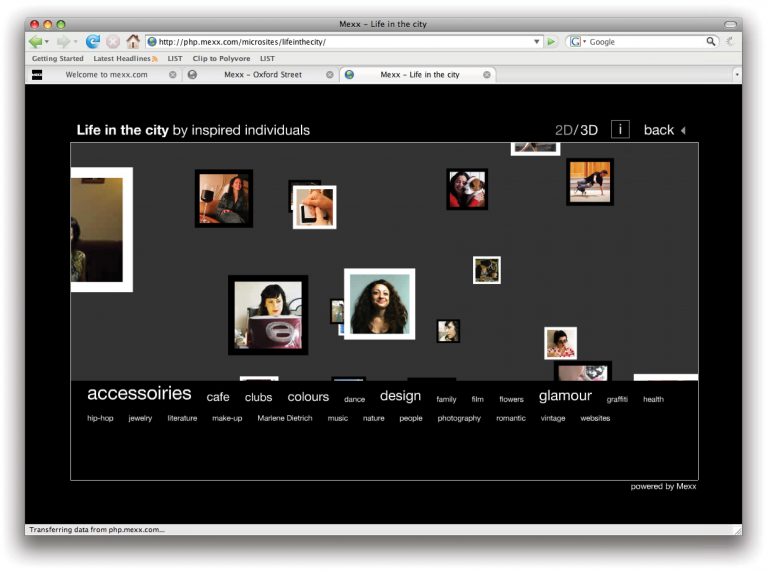This screenshot has width=768, height=572.
Task: Click inside the URL address field
Action: [340, 42]
